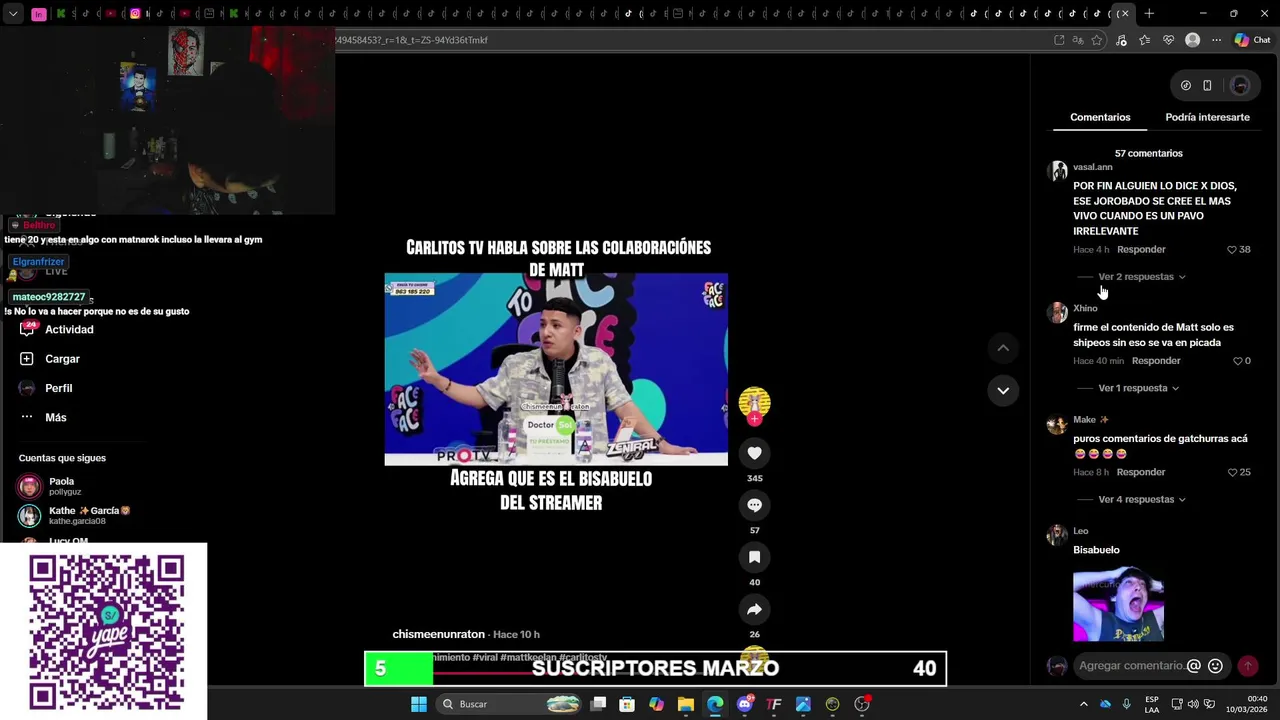Share the video with the arrow icon
Screen dimensions: 1280x720
click(x=754, y=609)
